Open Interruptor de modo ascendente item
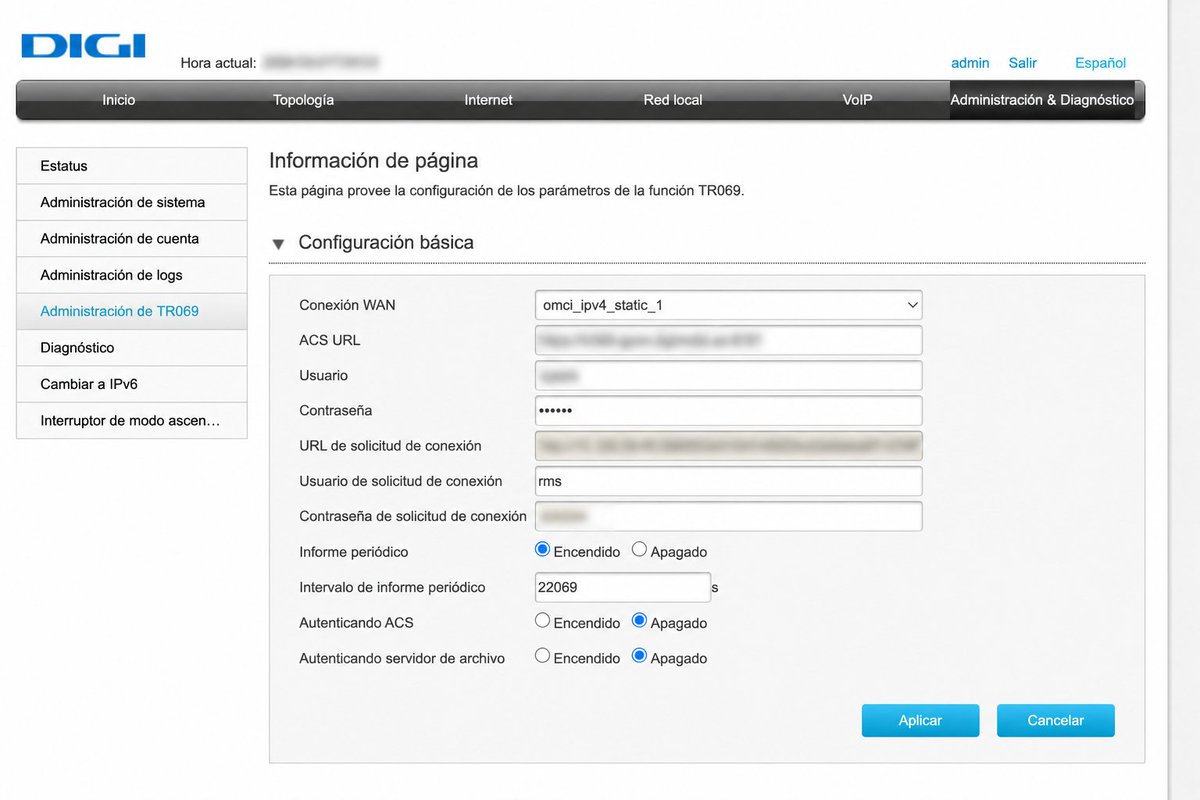1200x800 pixels. coord(132,420)
